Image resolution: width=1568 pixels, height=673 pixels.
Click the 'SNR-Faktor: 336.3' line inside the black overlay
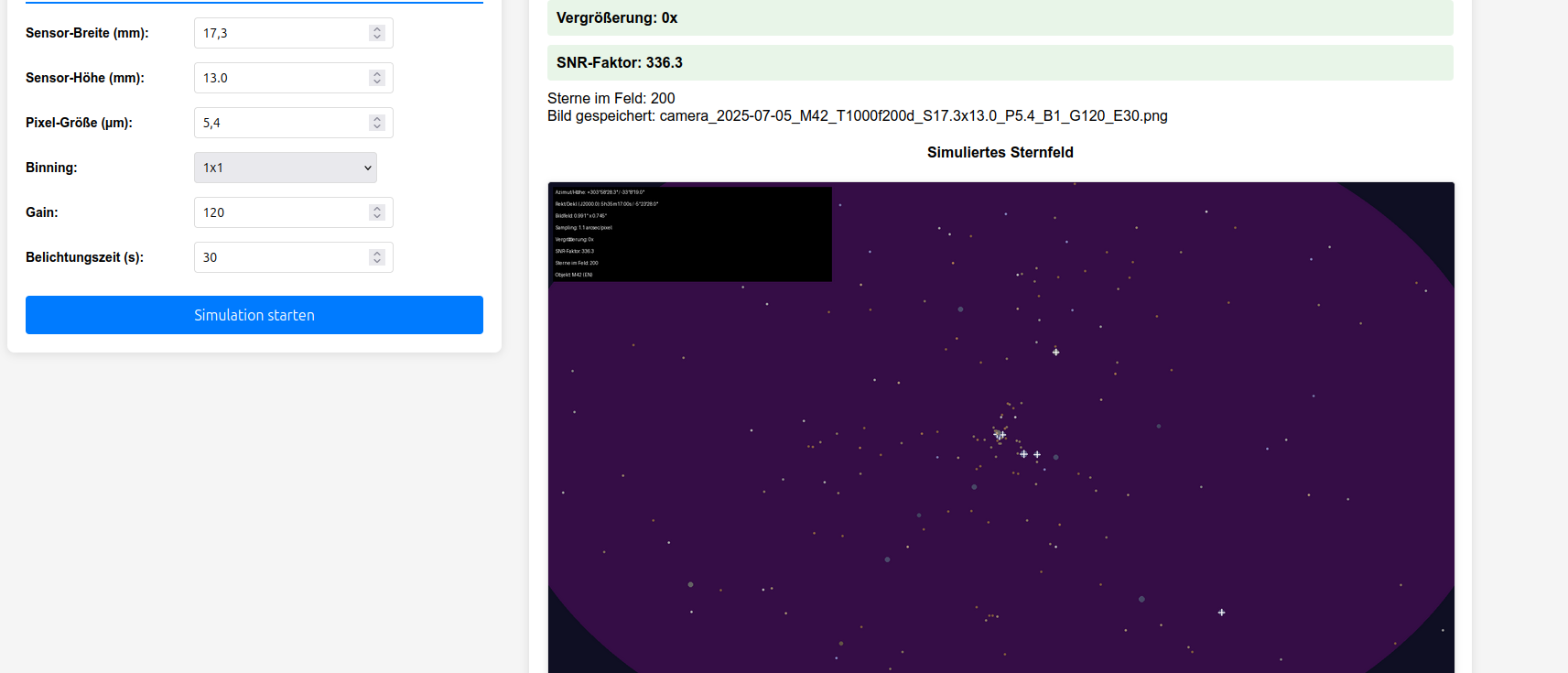tap(574, 251)
